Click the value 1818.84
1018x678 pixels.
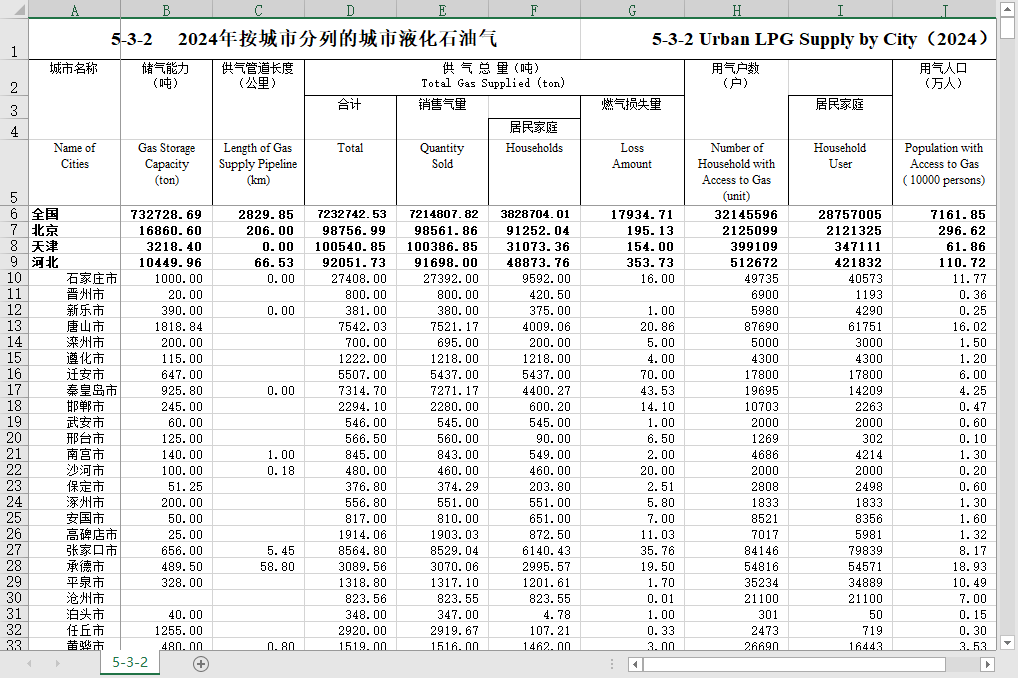click(179, 327)
